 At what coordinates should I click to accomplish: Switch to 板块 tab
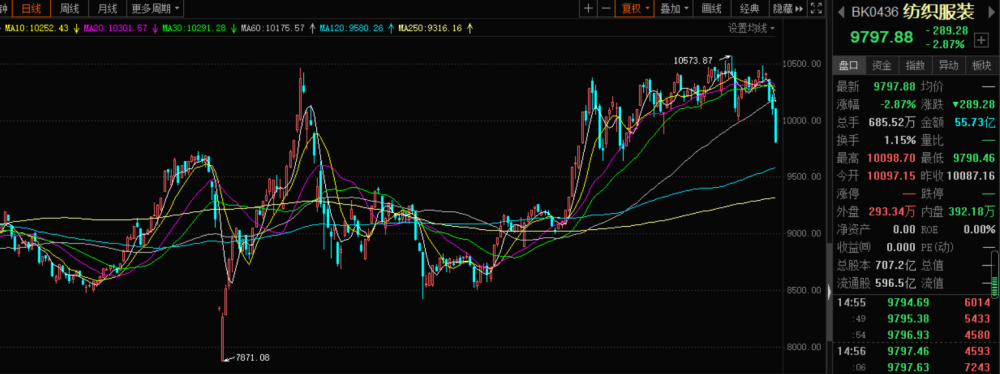[x=982, y=65]
